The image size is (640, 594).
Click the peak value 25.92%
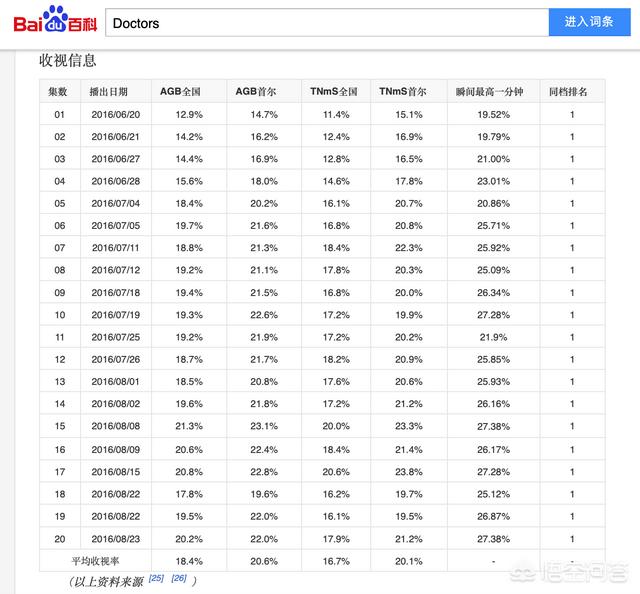[x=493, y=248]
